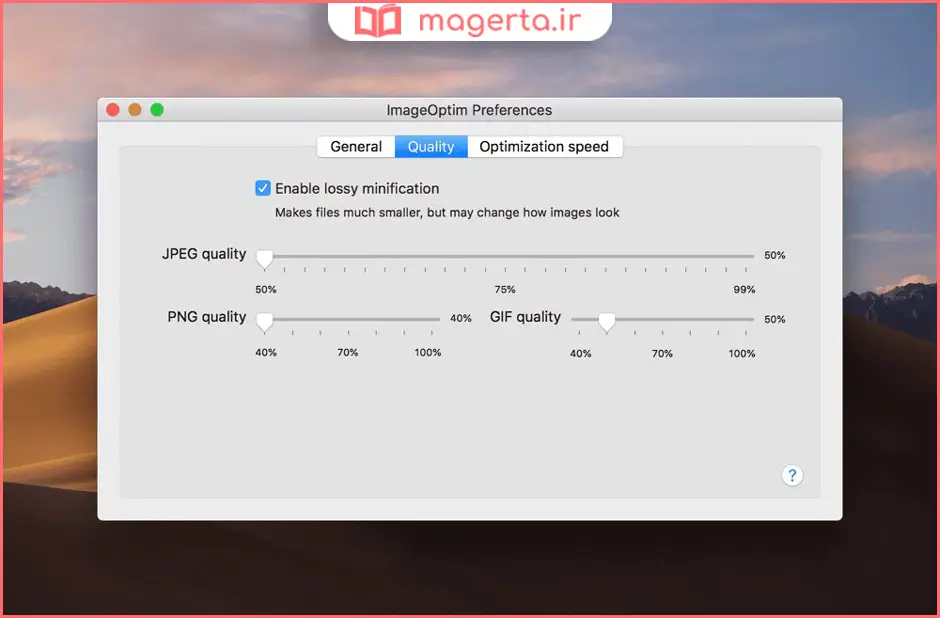940x618 pixels.
Task: Click the 100% mark under GIF slider
Action: click(x=742, y=354)
